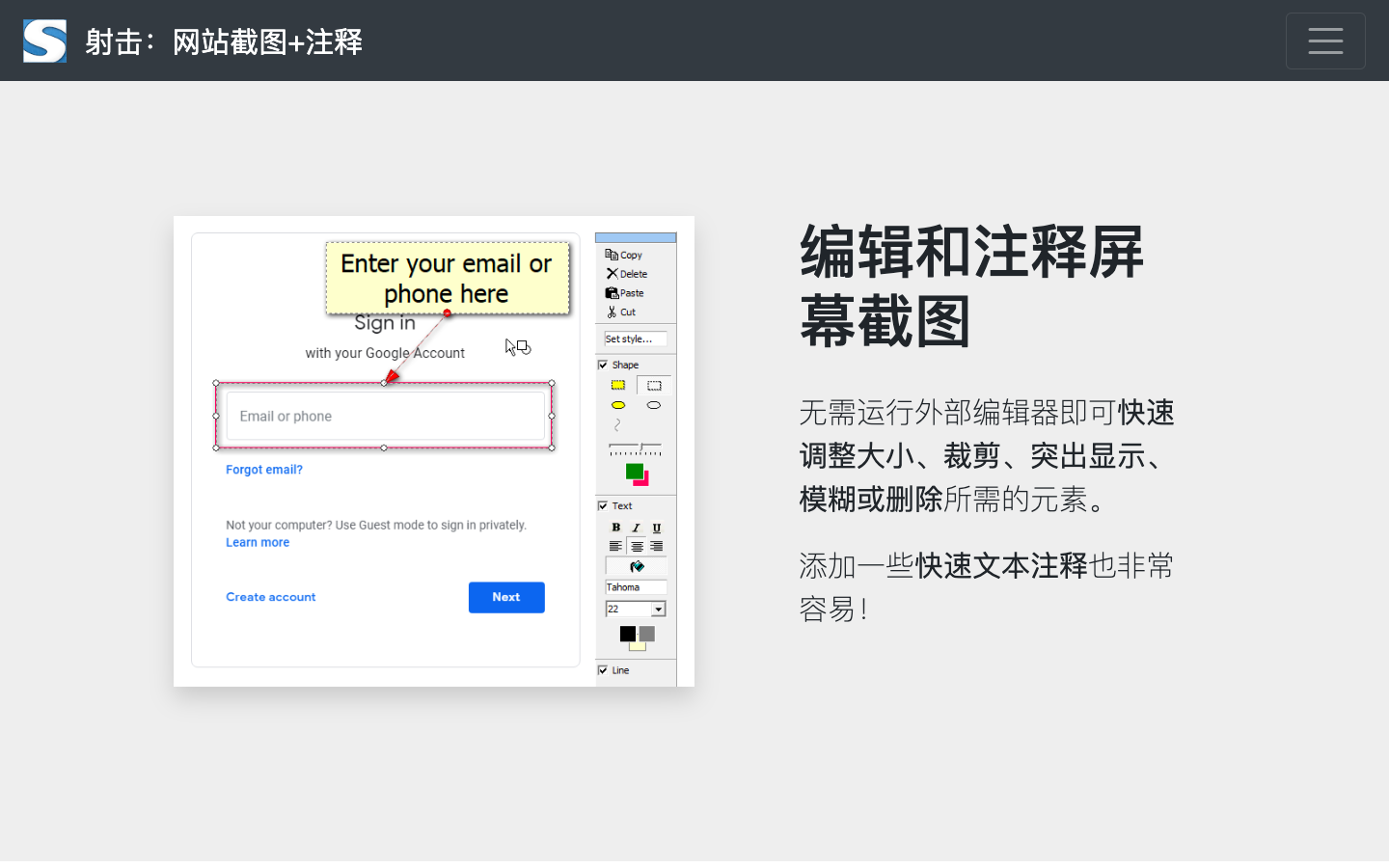Open the Create account link
Image resolution: width=1389 pixels, height=868 pixels.
(270, 596)
